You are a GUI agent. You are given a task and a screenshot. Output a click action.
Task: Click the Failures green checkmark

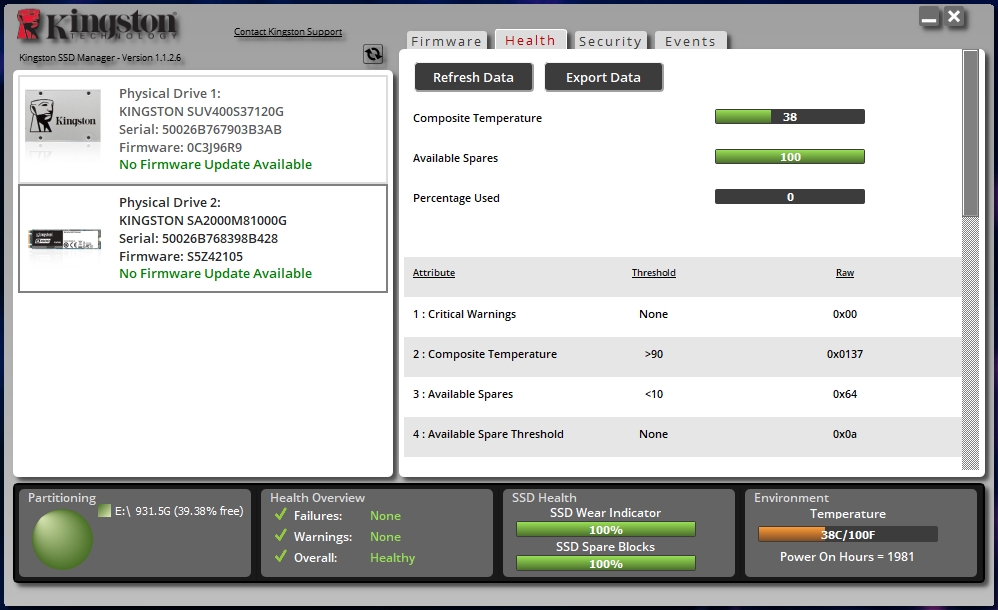[281, 514]
